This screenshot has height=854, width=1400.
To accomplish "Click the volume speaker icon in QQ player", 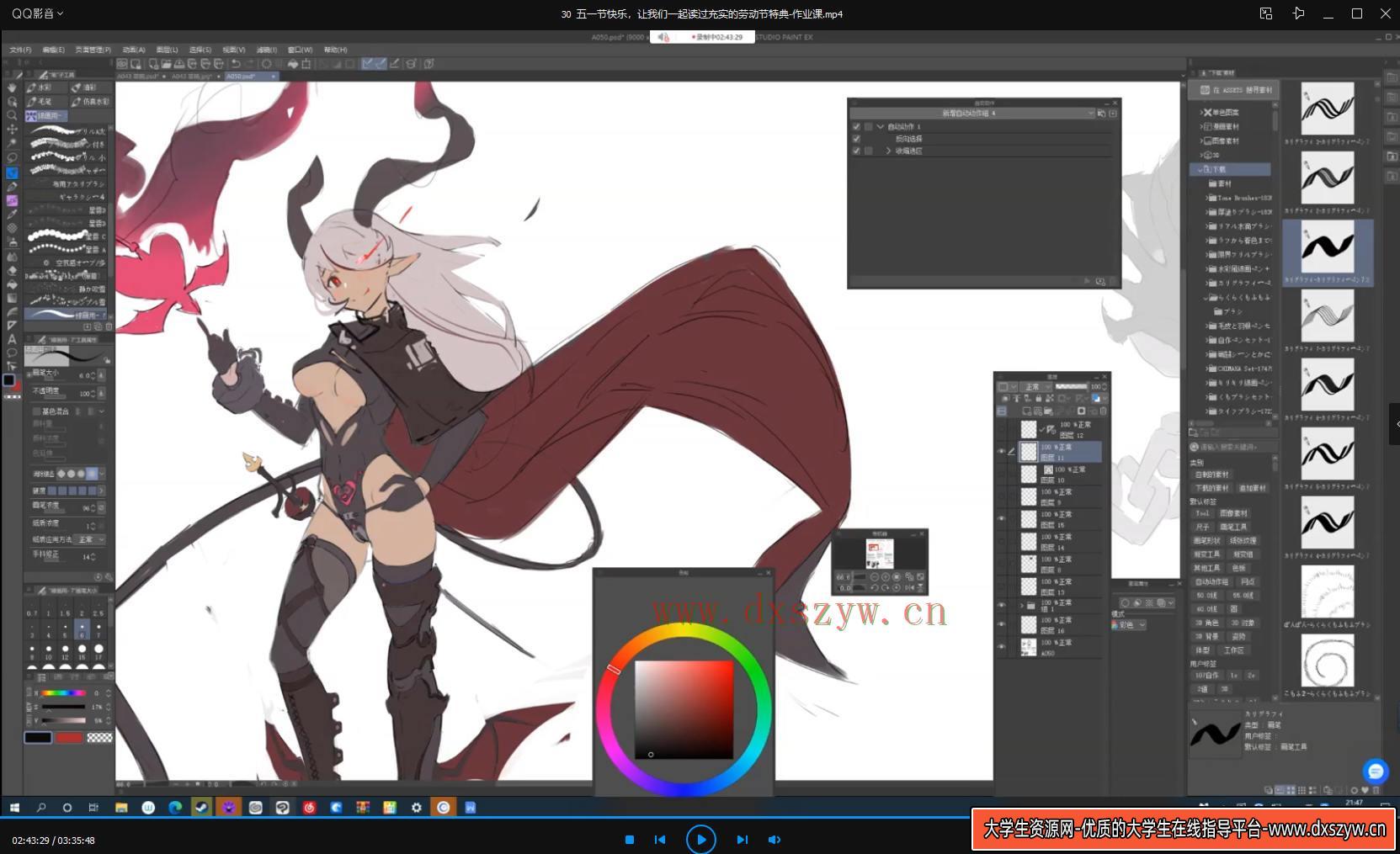I will [775, 839].
